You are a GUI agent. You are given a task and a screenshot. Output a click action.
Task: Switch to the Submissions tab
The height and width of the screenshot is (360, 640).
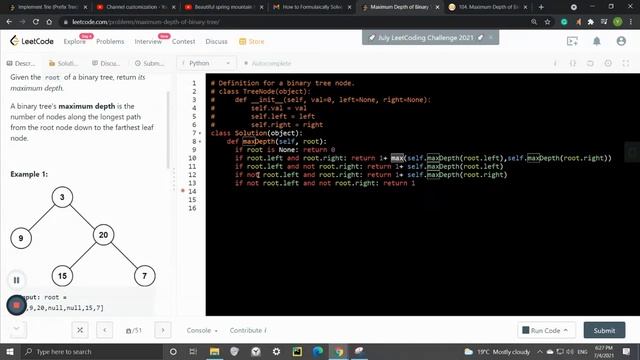149,63
